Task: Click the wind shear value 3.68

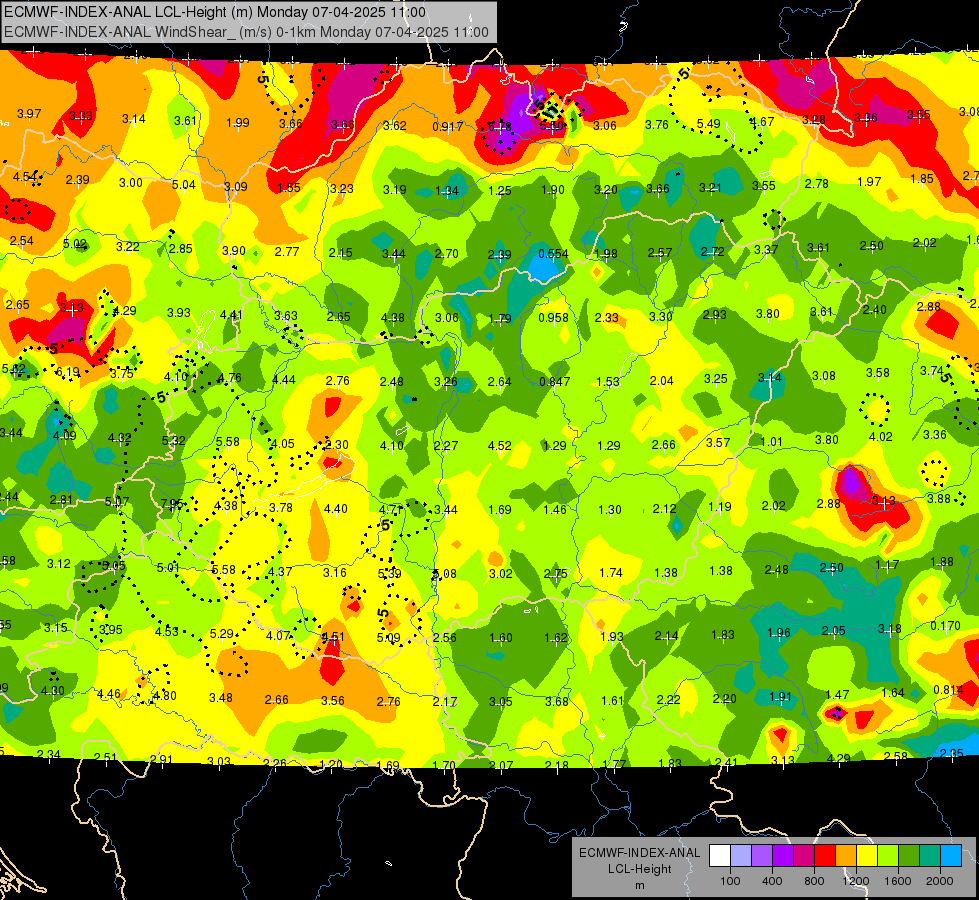Action: (557, 701)
